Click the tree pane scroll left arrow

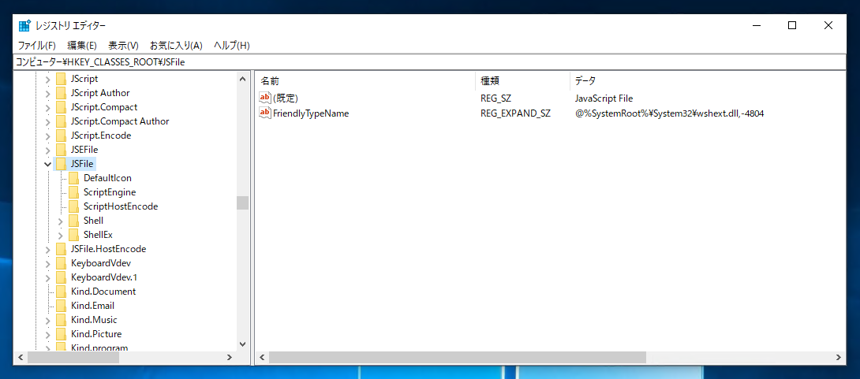(x=21, y=358)
